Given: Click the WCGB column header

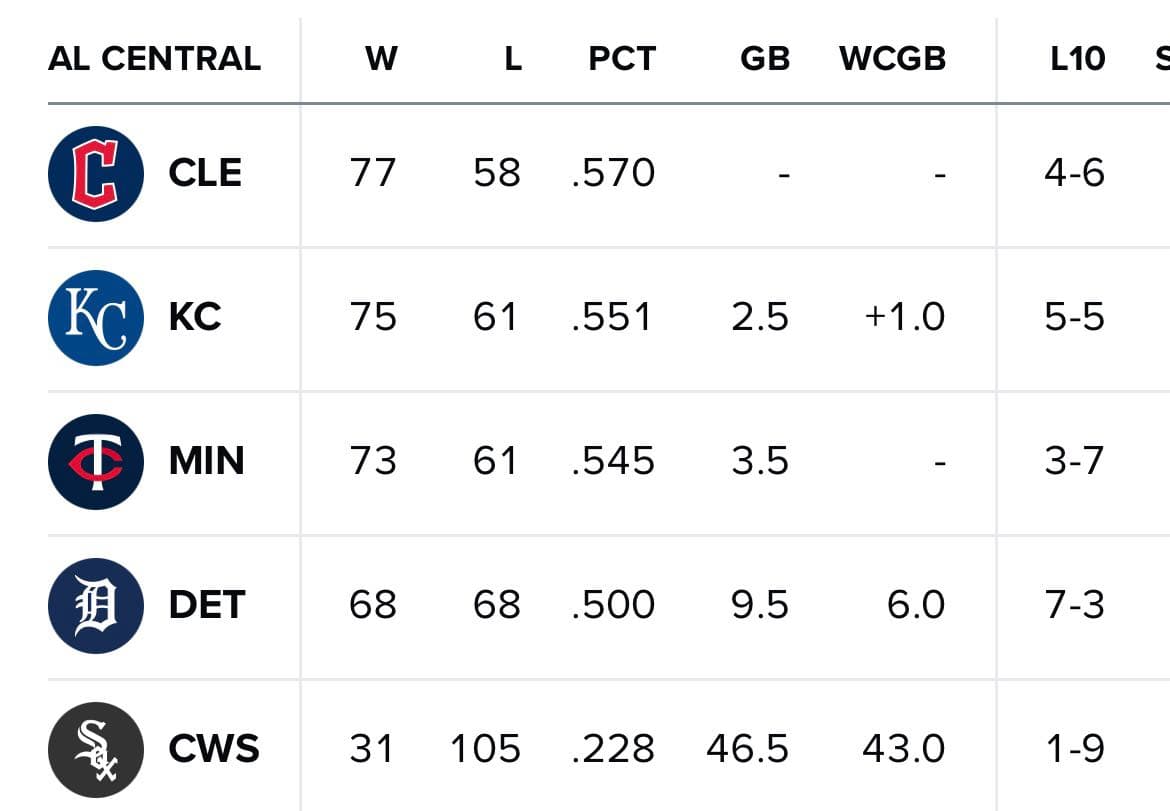Looking at the screenshot, I should tap(892, 59).
